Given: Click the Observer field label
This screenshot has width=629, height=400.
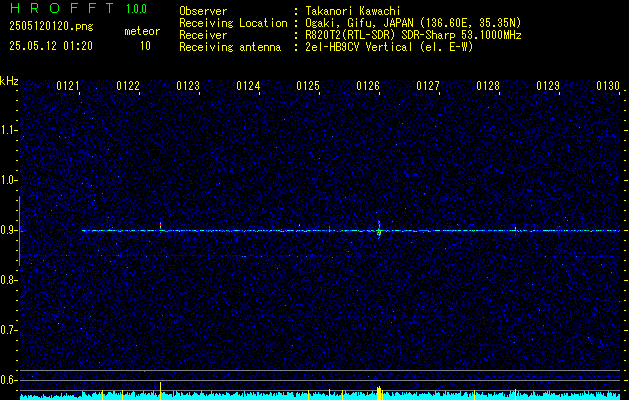Looking at the screenshot, I should [203, 11].
